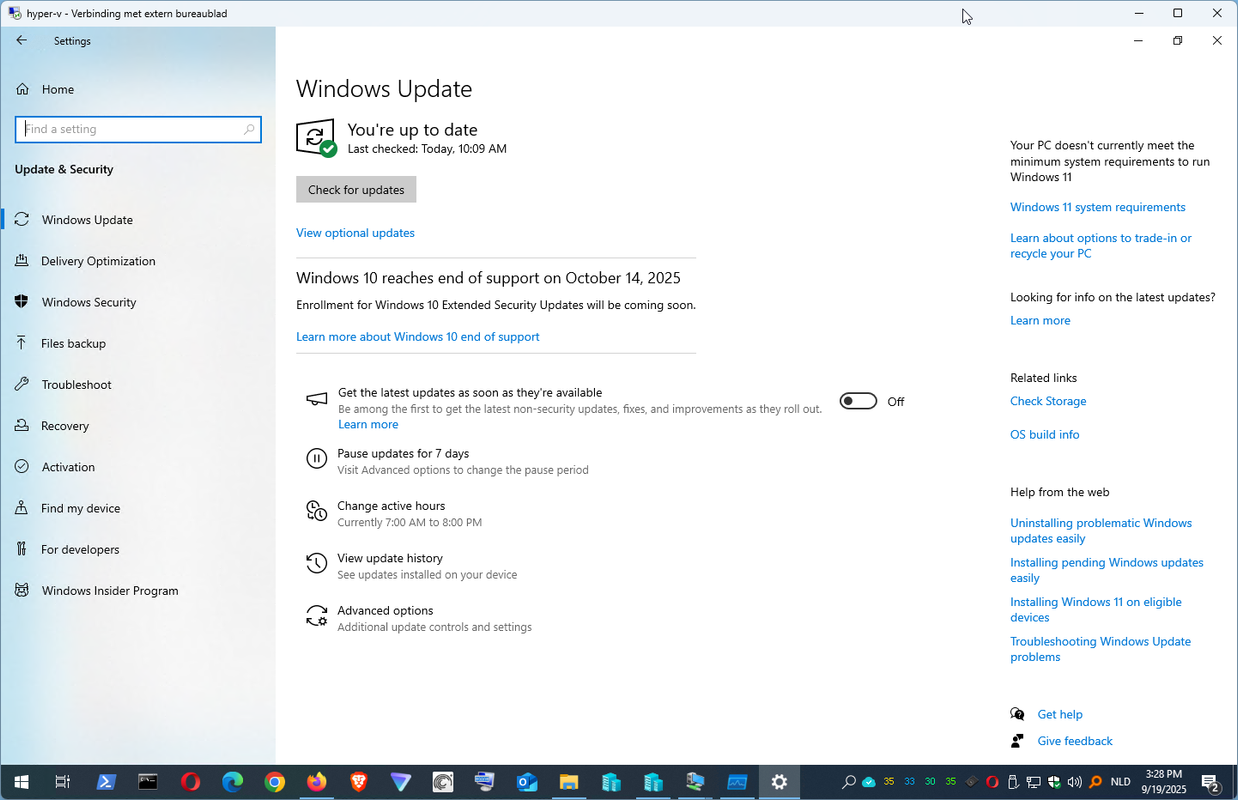Image resolution: width=1238 pixels, height=800 pixels.
Task: Open Learn more about Windows 10 end of support
Action: coord(418,337)
